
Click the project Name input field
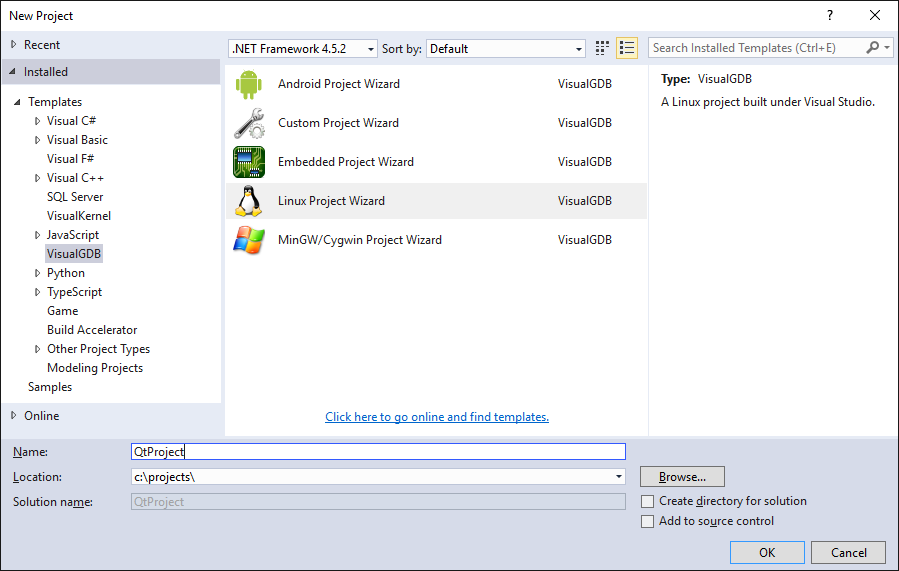(378, 452)
